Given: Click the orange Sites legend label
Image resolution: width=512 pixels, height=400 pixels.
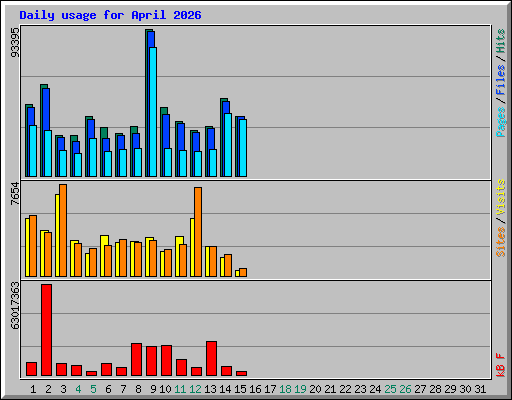Looking at the screenshot, I should [x=500, y=242].
